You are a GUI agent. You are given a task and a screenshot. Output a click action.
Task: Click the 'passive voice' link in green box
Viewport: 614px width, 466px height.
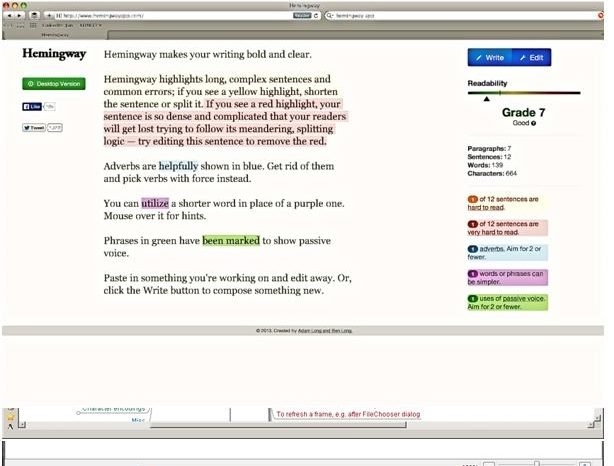coord(523,298)
